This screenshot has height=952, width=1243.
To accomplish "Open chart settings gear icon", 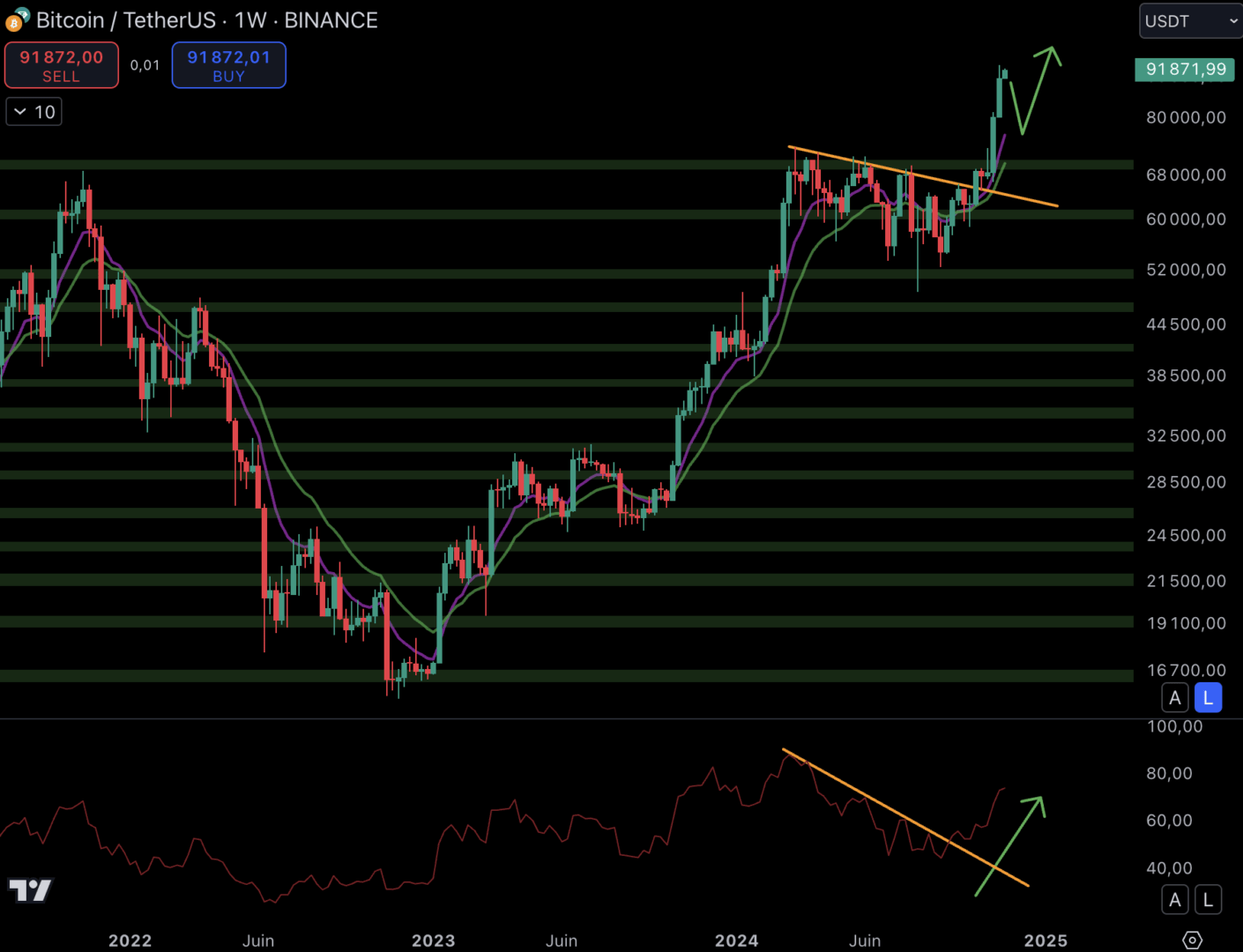I will (1192, 940).
